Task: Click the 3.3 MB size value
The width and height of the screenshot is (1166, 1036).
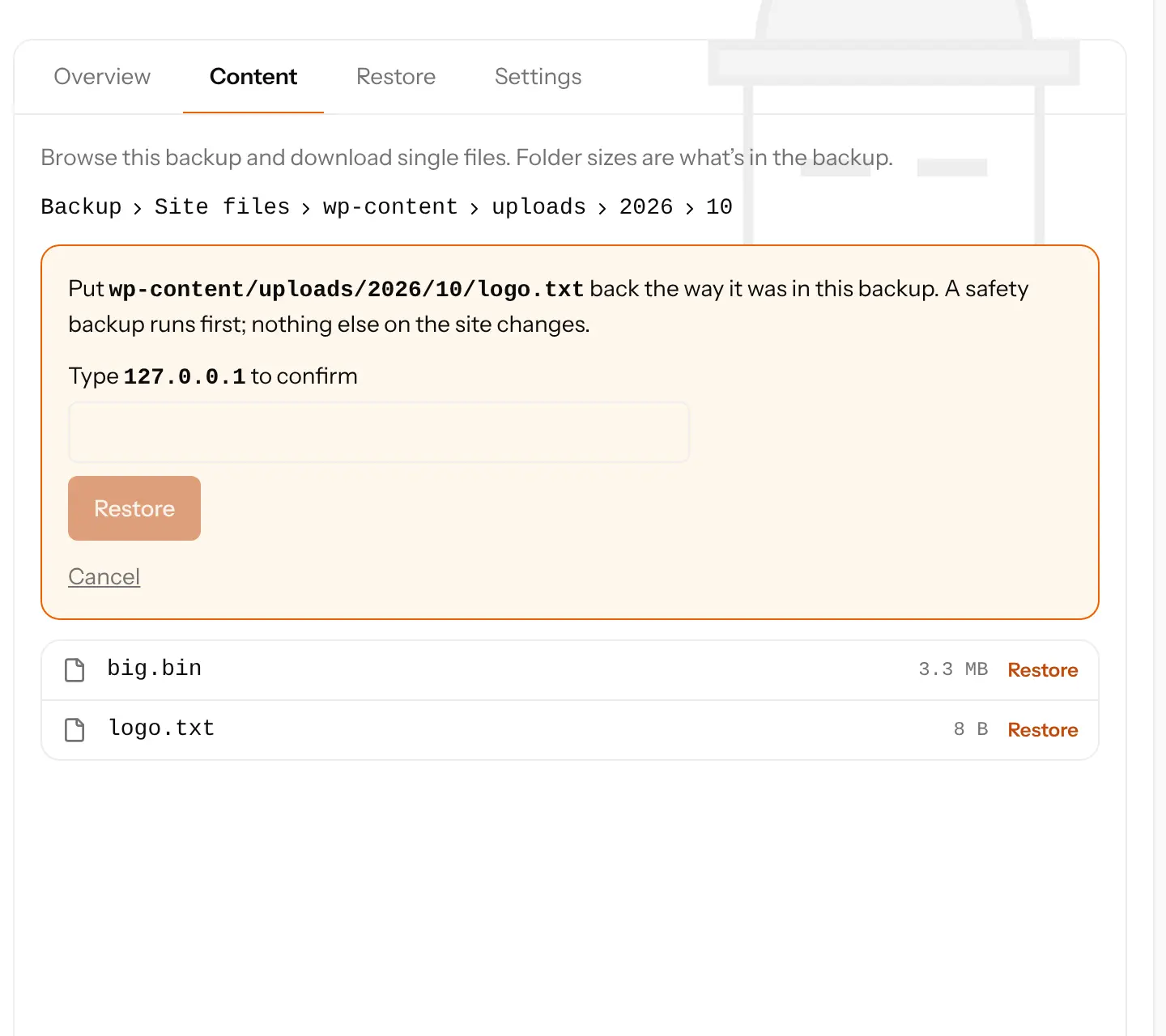Action: (953, 669)
